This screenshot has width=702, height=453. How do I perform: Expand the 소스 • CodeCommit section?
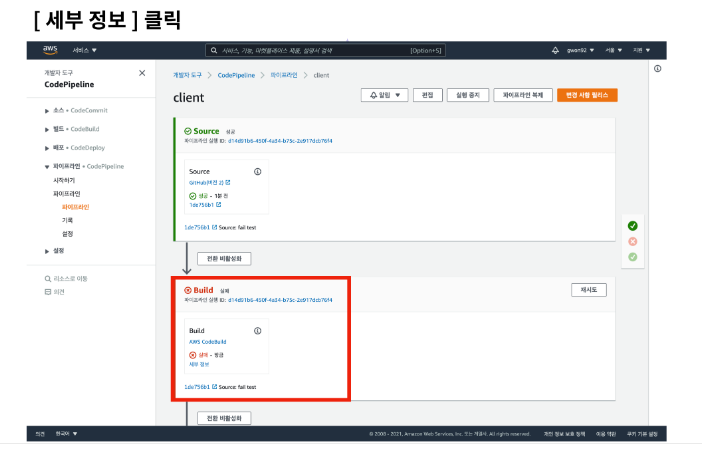click(x=47, y=111)
